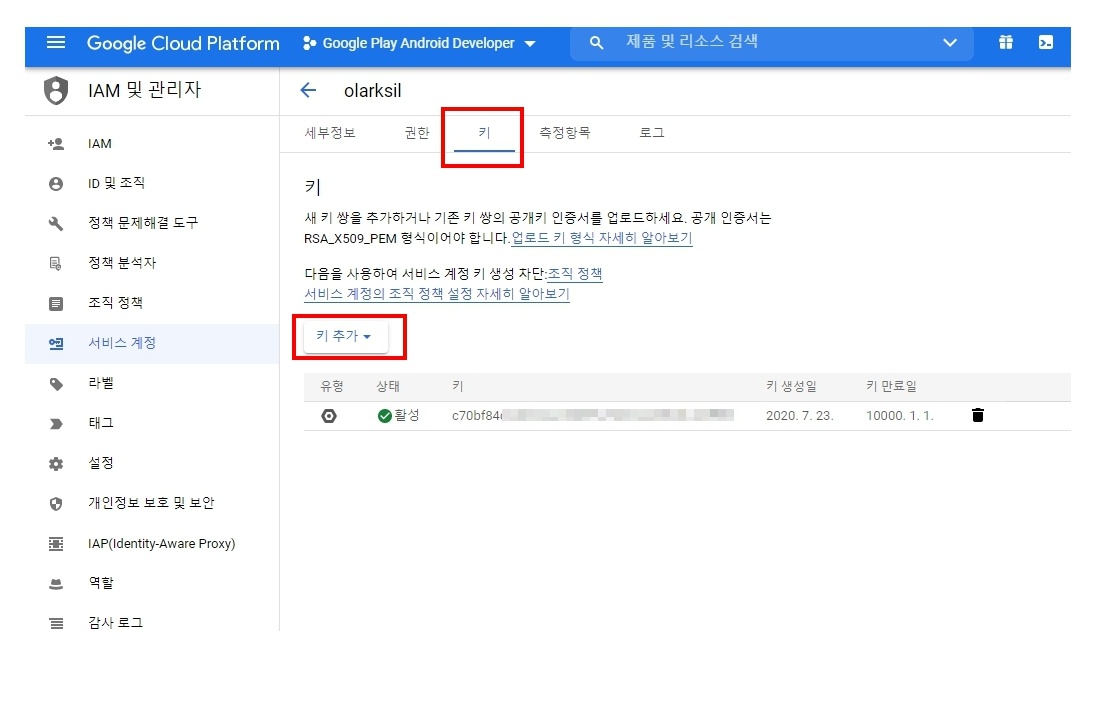Viewport: 1100px width, 704px height.
Task: Click the back arrow beside olarksil
Action: (308, 90)
